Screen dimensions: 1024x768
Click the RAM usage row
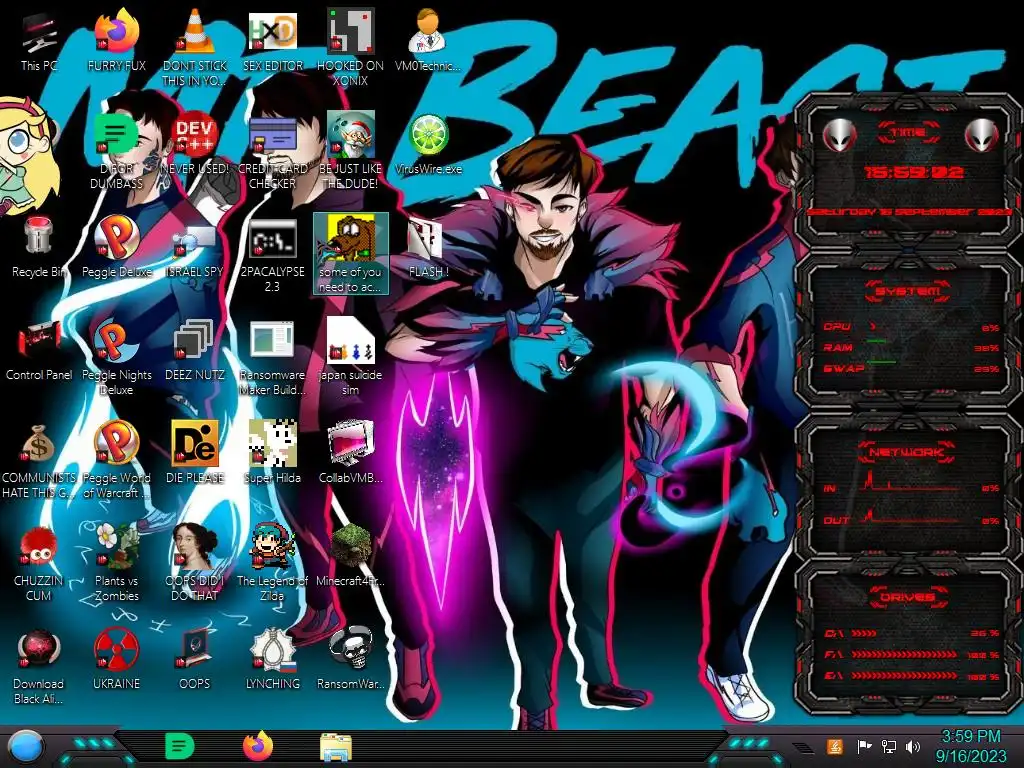911,347
